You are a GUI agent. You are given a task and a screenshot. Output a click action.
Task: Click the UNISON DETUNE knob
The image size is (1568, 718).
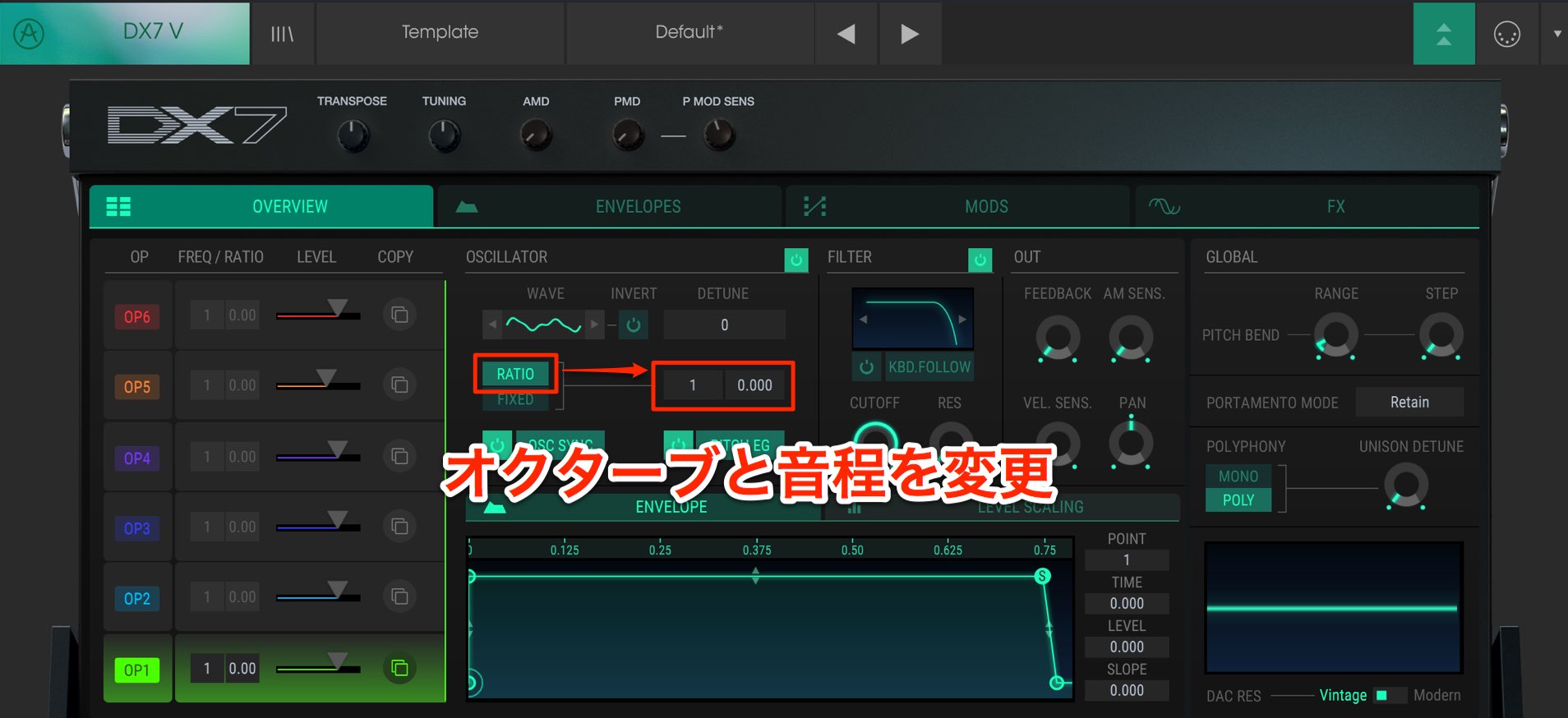pyautogui.click(x=1406, y=485)
